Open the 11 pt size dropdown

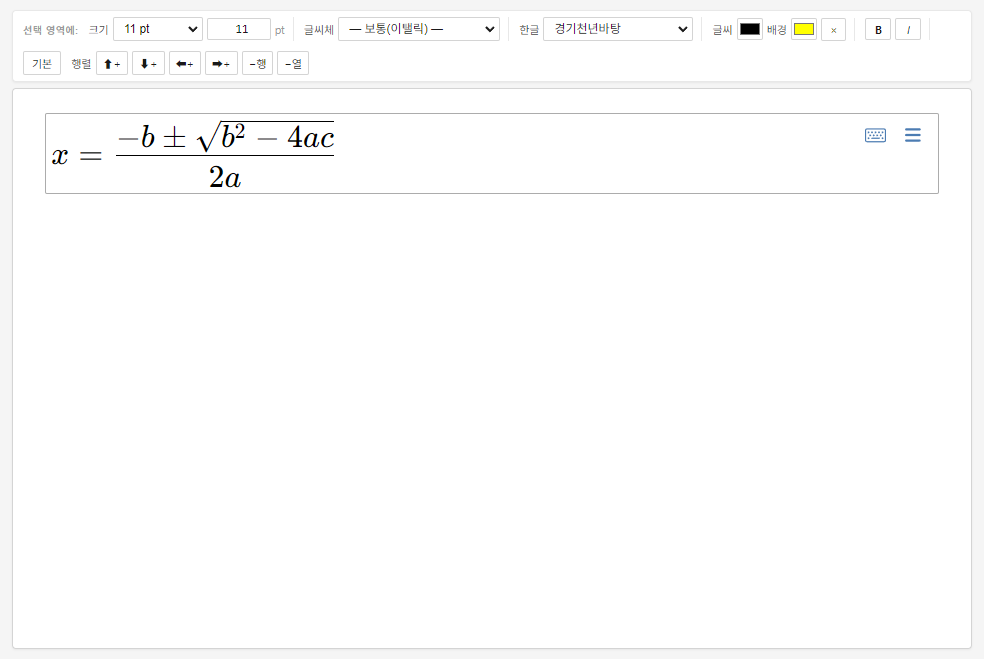coord(158,29)
